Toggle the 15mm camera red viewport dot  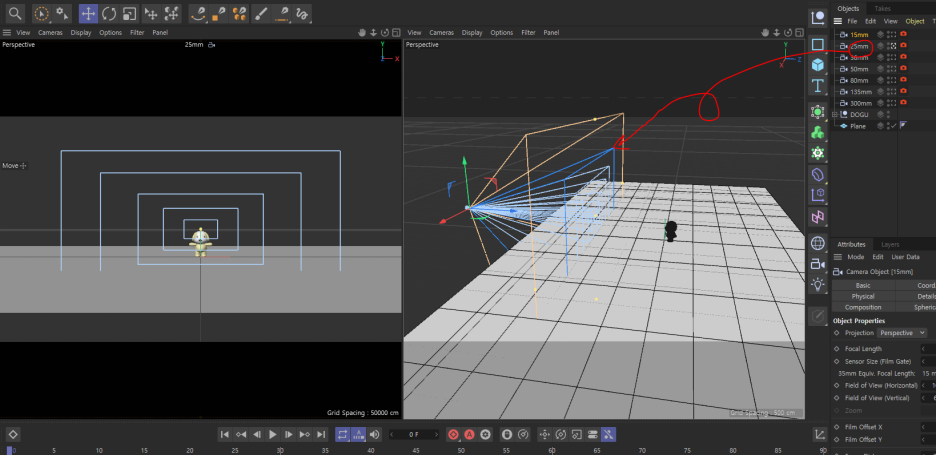tap(903, 35)
